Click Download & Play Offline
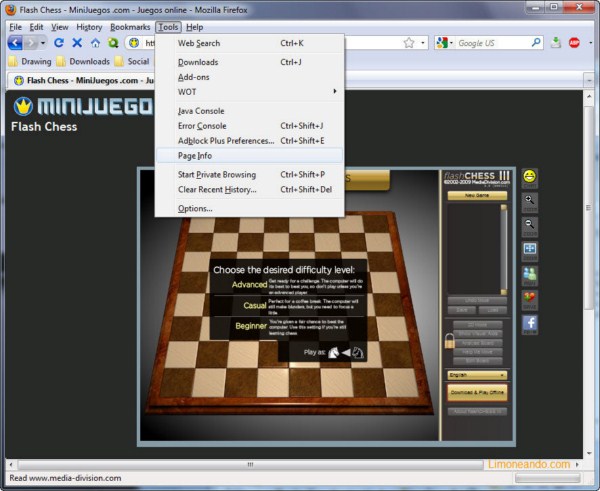Screen dimensions: 600x491 pos(477,392)
